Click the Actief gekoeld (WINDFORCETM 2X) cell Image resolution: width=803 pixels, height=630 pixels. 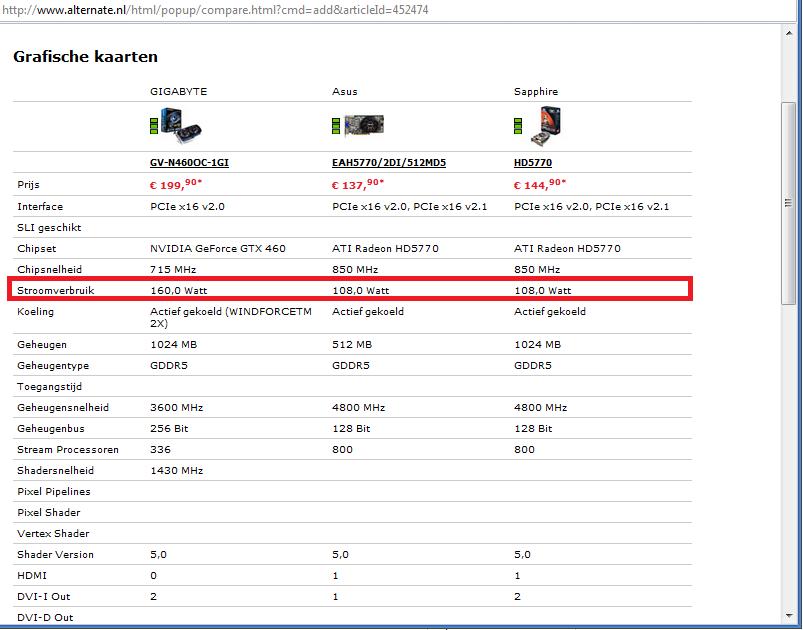pos(231,317)
